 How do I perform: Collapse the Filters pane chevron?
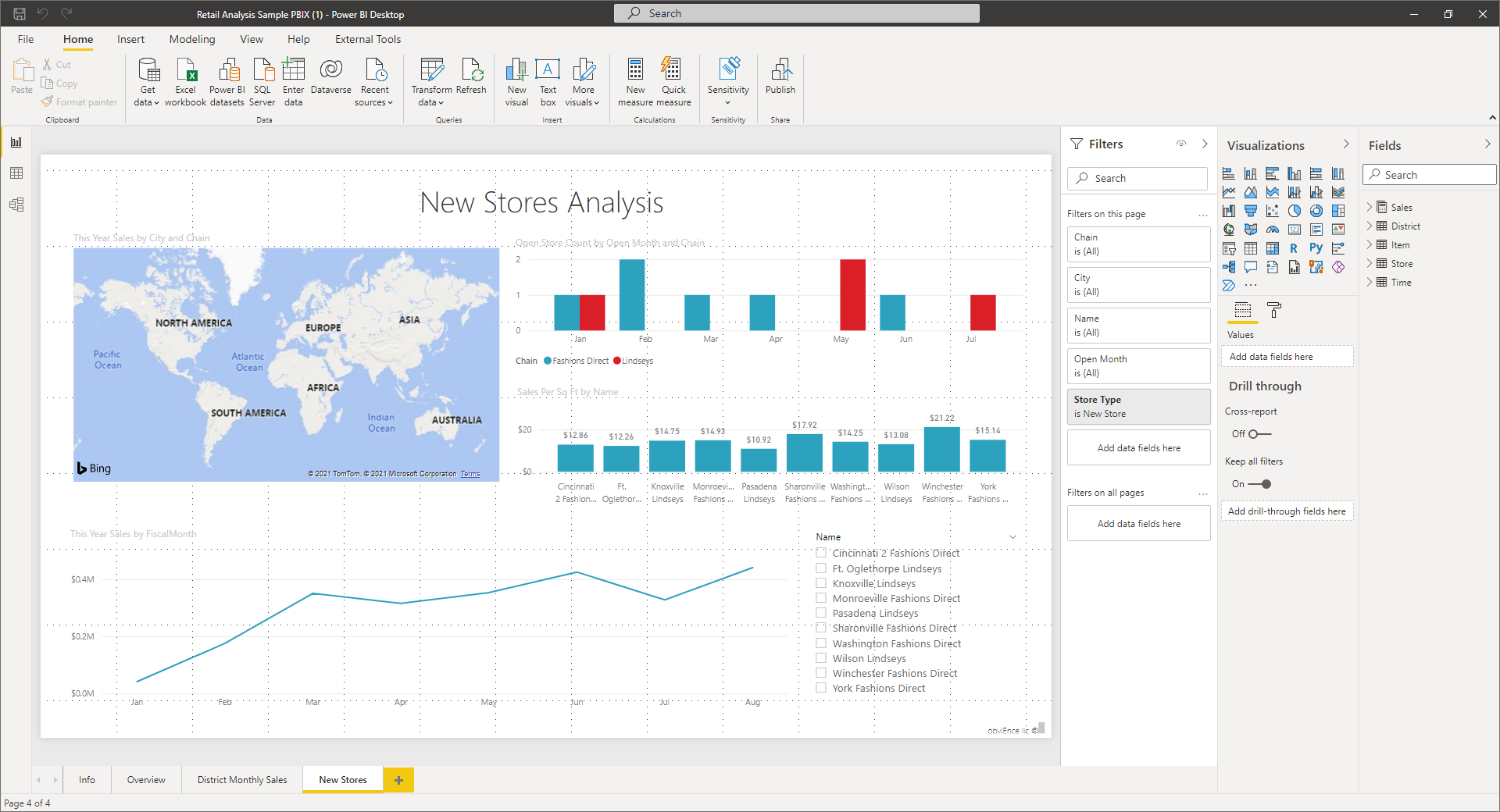[1205, 144]
